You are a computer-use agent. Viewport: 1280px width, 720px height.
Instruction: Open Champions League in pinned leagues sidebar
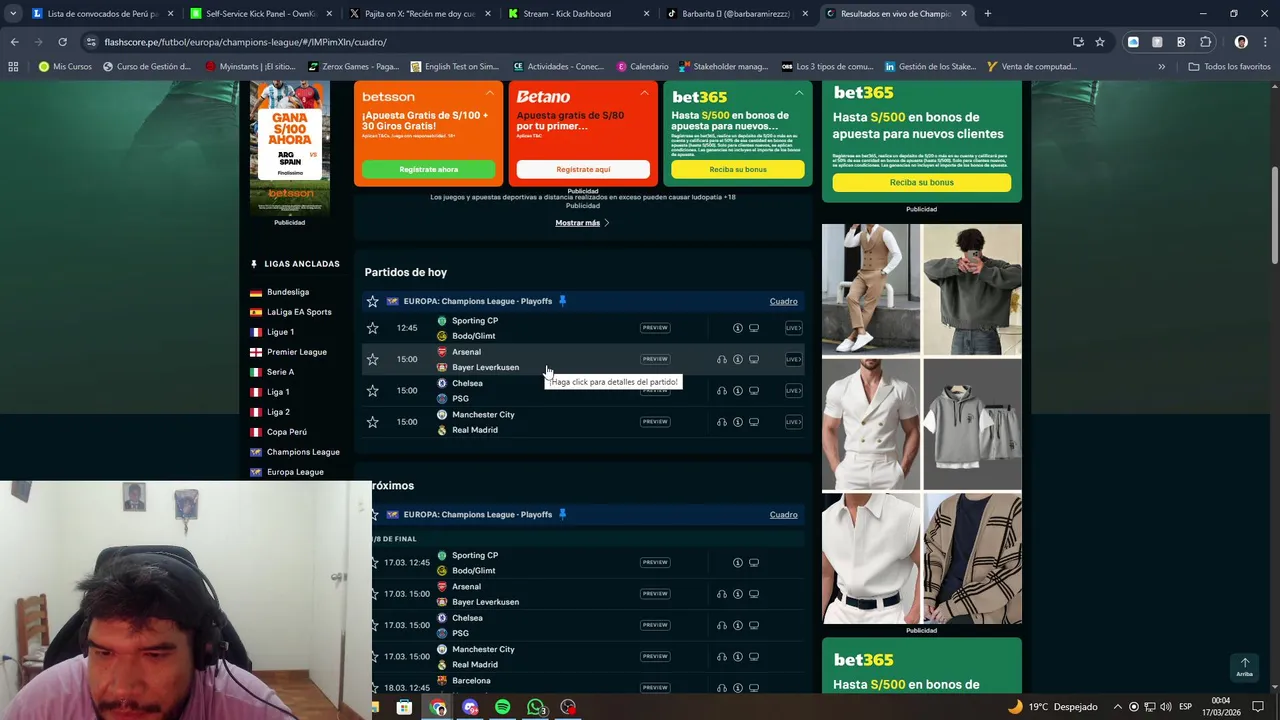pos(303,452)
